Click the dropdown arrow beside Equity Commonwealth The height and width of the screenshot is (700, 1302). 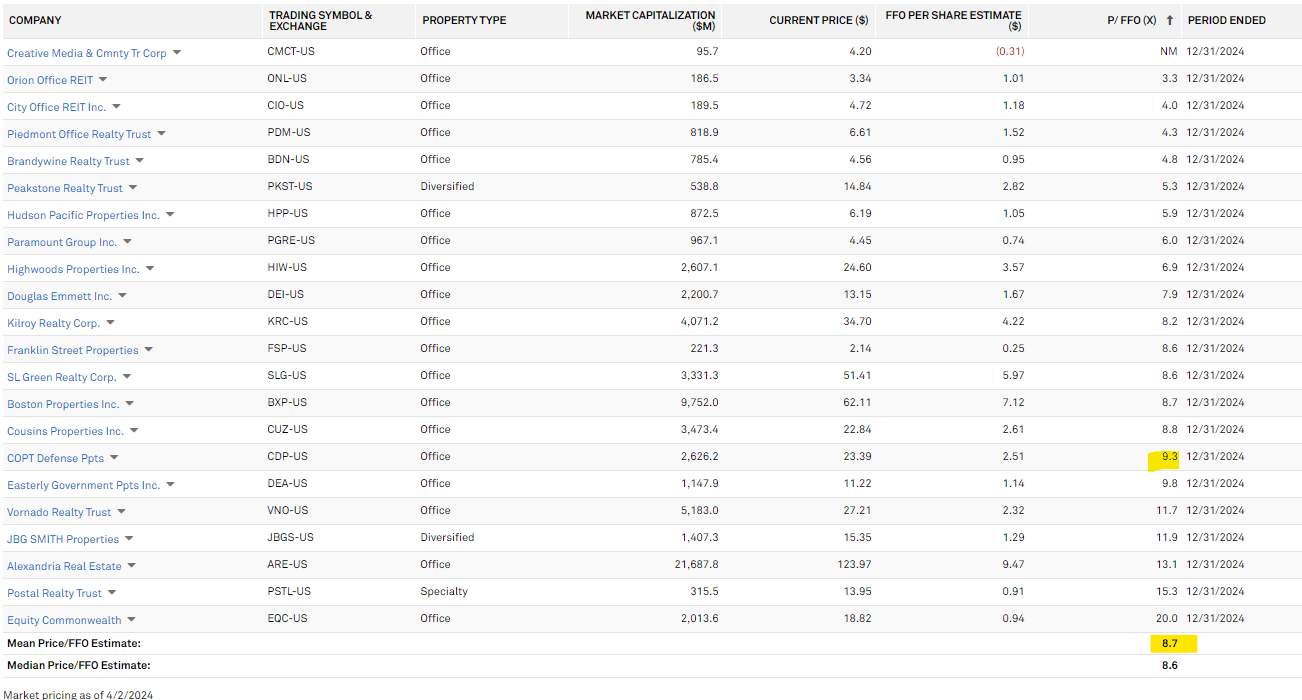[131, 619]
